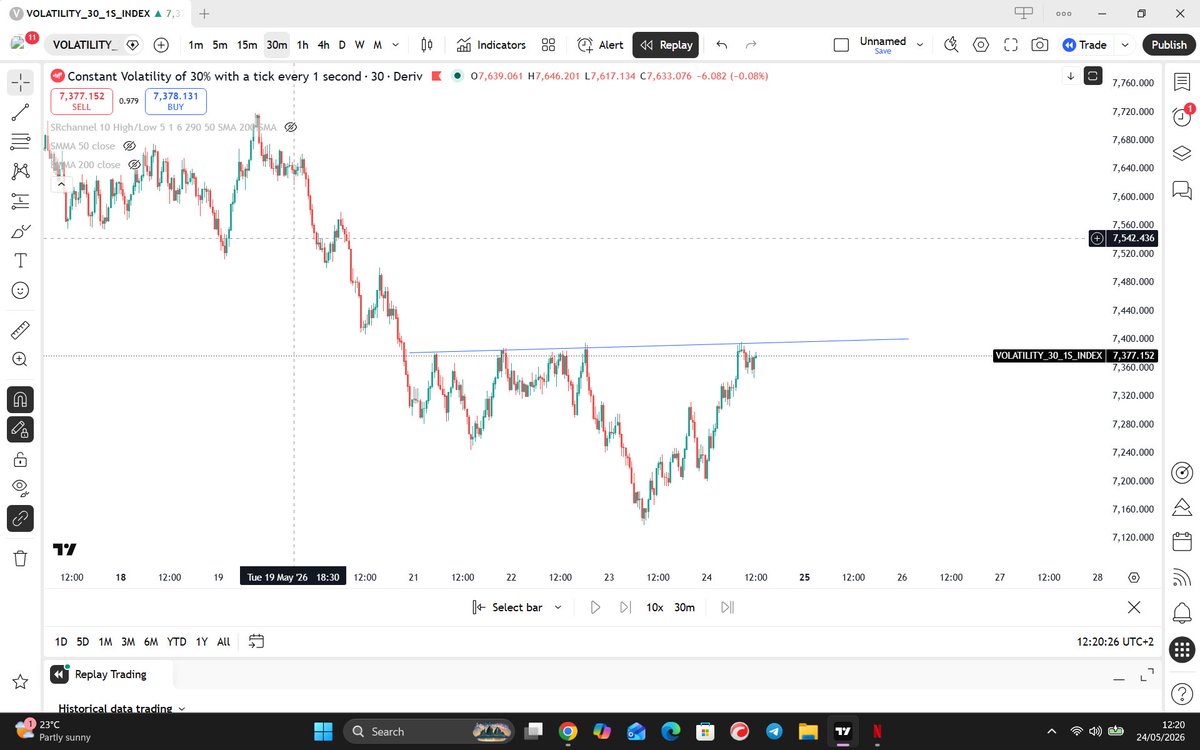This screenshot has width=1200, height=750.
Task: Open the candlestick chart type menu
Action: pos(427,45)
